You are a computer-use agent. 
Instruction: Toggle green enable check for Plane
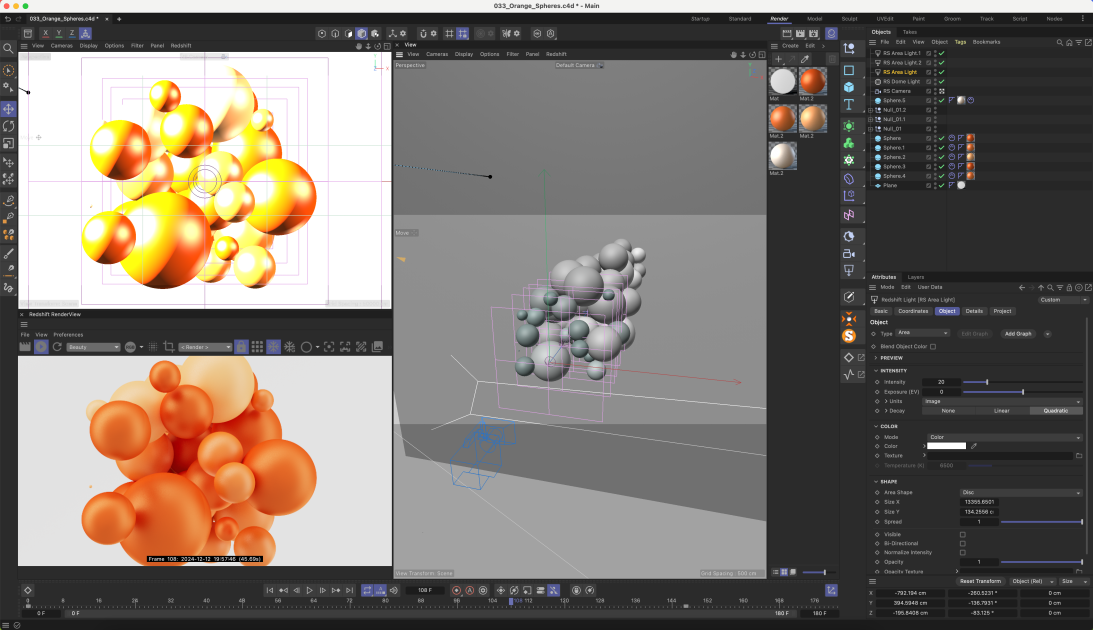[x=942, y=185]
